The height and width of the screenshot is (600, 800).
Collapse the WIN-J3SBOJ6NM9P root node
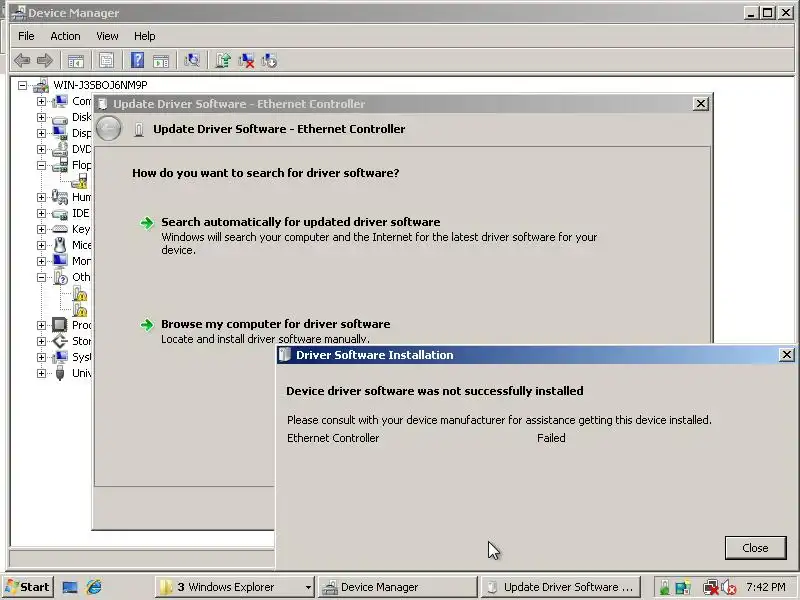coord(22,85)
